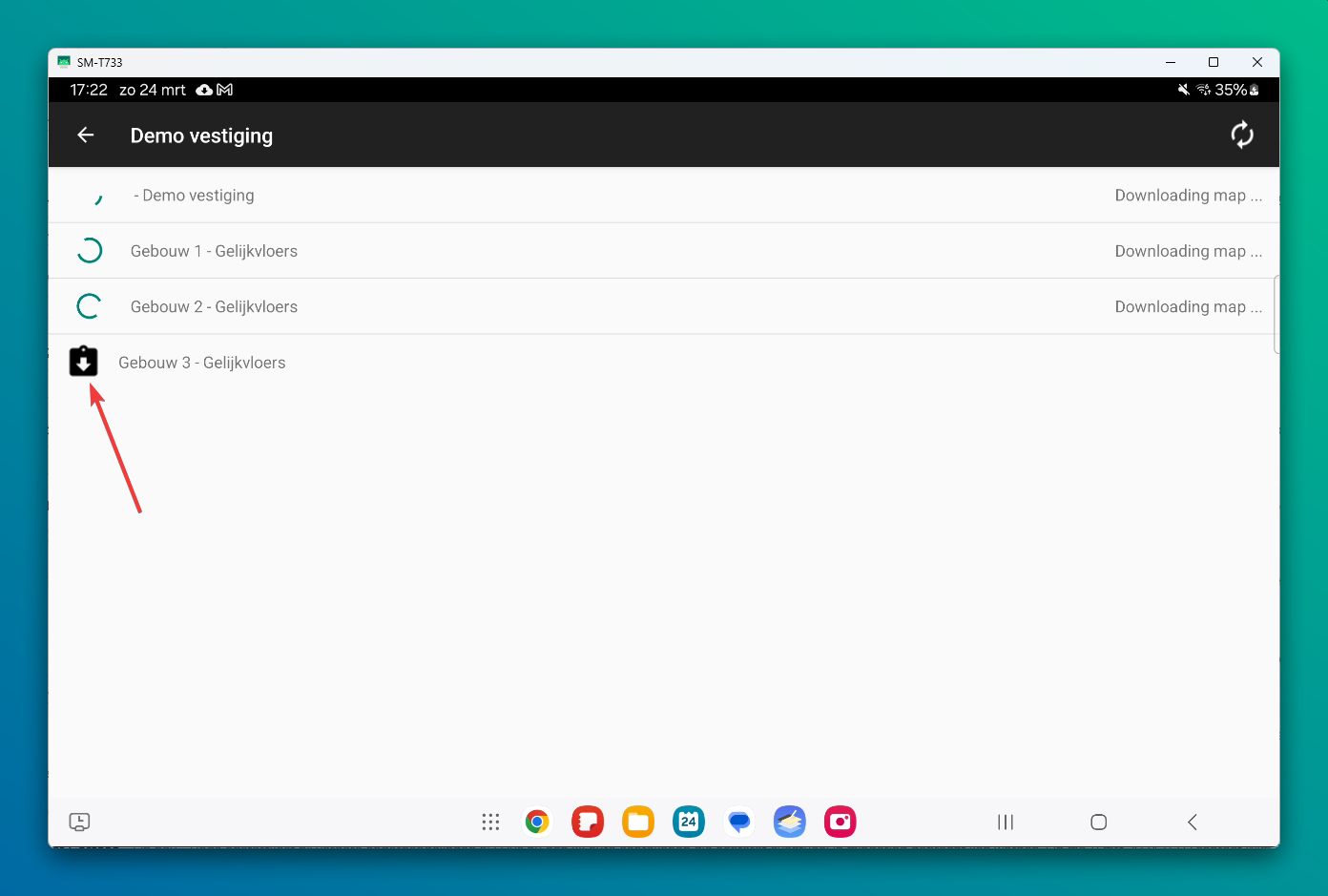Viewport: 1328px width, 896px height.
Task: Click the Gebouw 1 loading spinner
Action: [89, 251]
